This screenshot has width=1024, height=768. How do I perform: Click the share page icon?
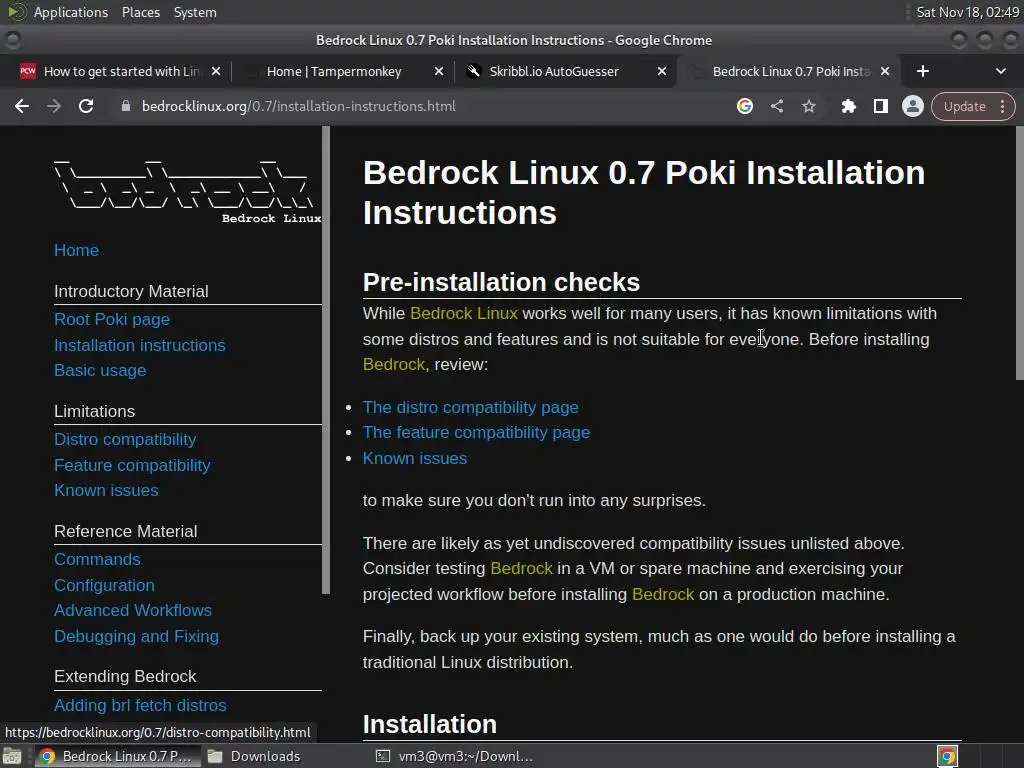click(777, 106)
